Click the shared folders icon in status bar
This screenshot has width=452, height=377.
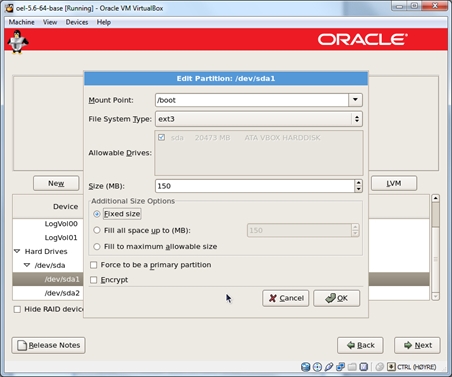point(352,367)
